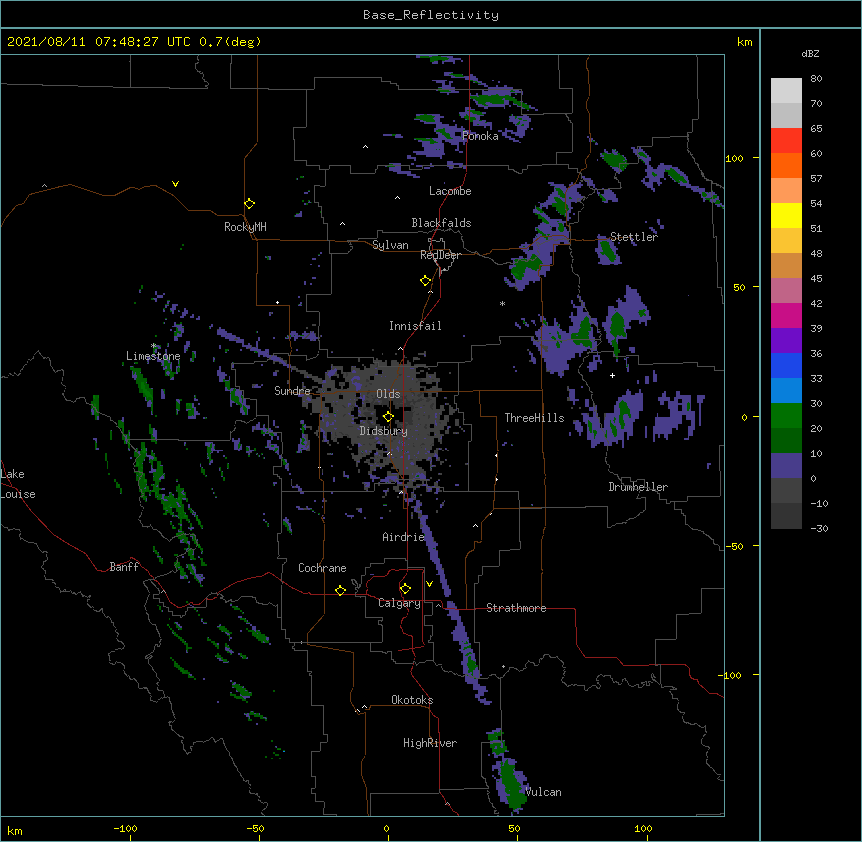The width and height of the screenshot is (862, 842).
Task: Select the light gray top band of the legend
Action: tap(786, 91)
